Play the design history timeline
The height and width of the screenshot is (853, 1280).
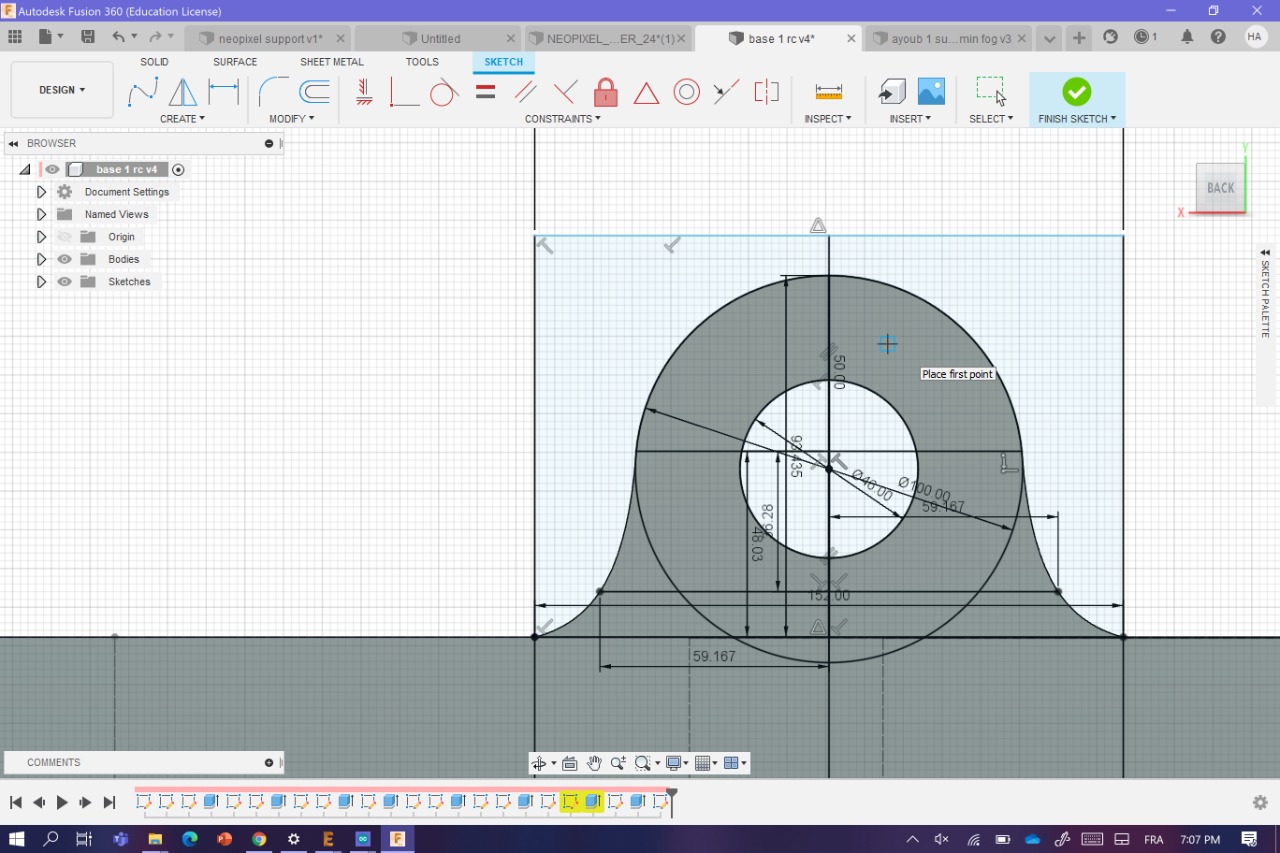pos(62,802)
